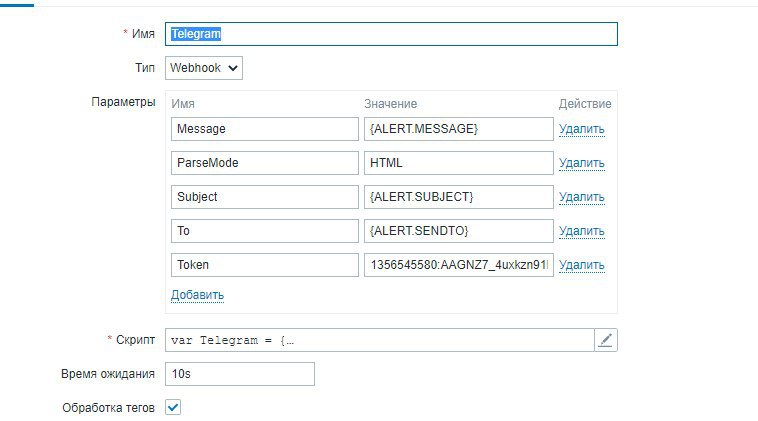Click the Тип label
Viewport: 758px width, 421px height.
tap(145, 68)
